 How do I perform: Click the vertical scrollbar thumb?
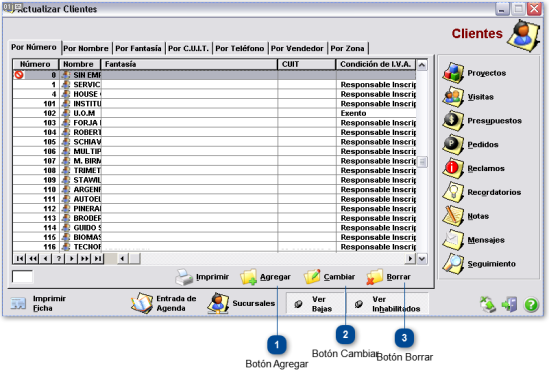(422, 162)
